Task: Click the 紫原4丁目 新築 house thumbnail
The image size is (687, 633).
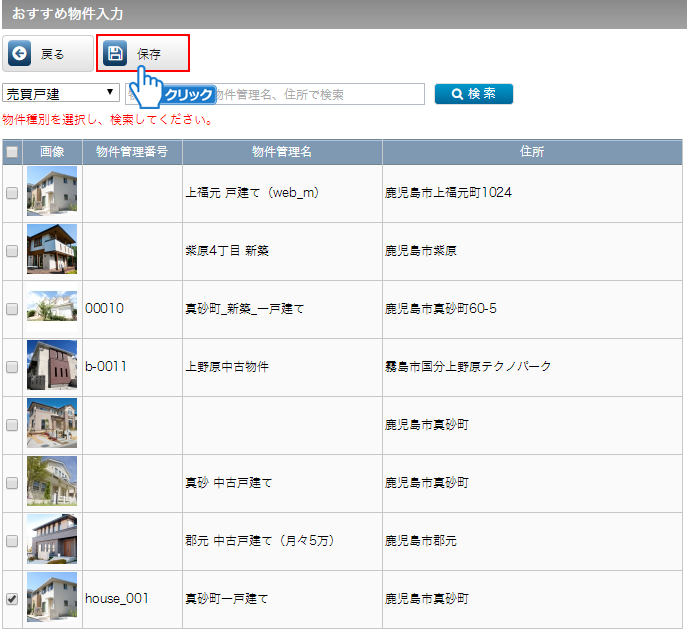Action: pyautogui.click(x=51, y=251)
